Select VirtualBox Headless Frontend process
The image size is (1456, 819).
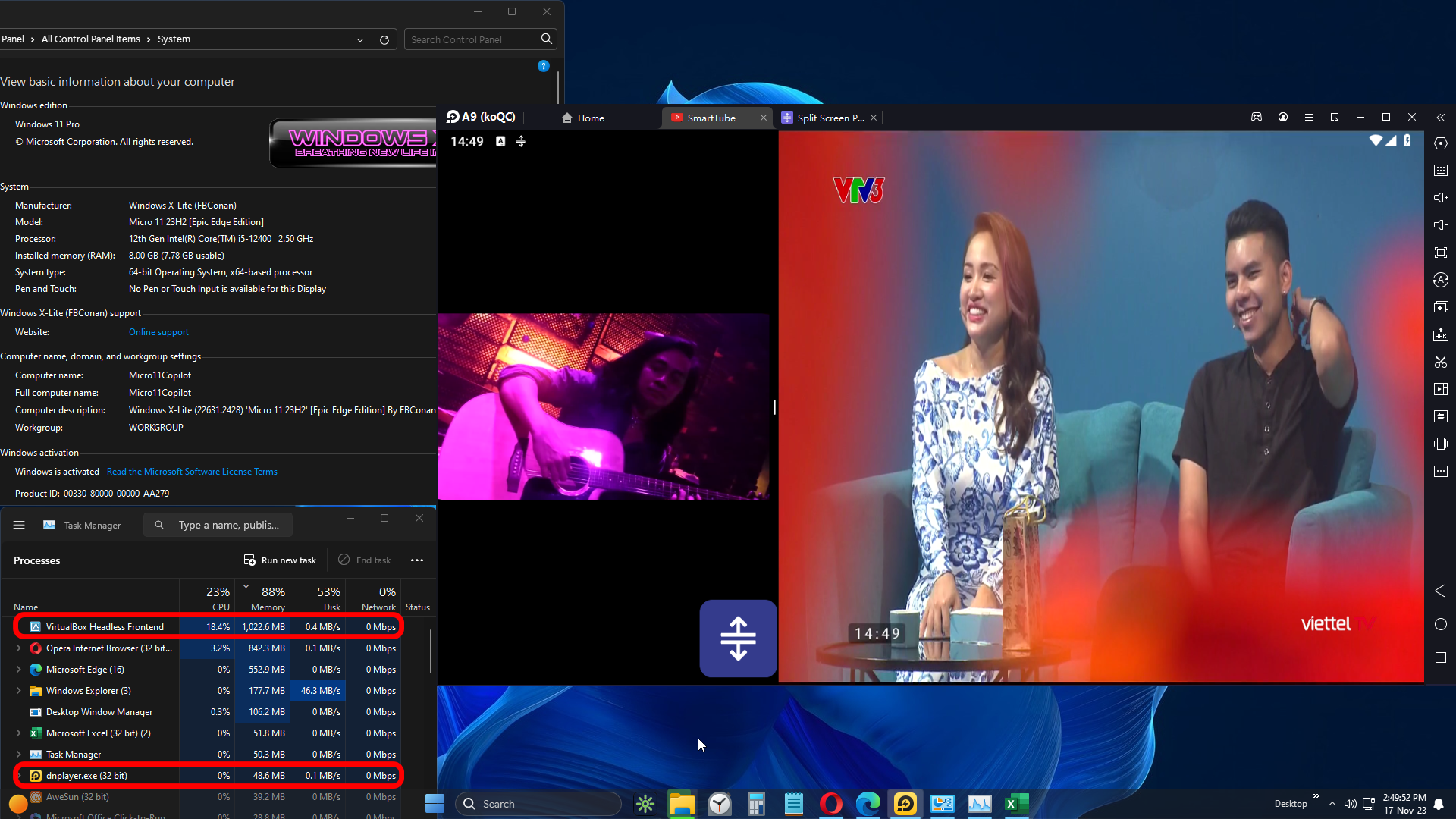click(209, 627)
